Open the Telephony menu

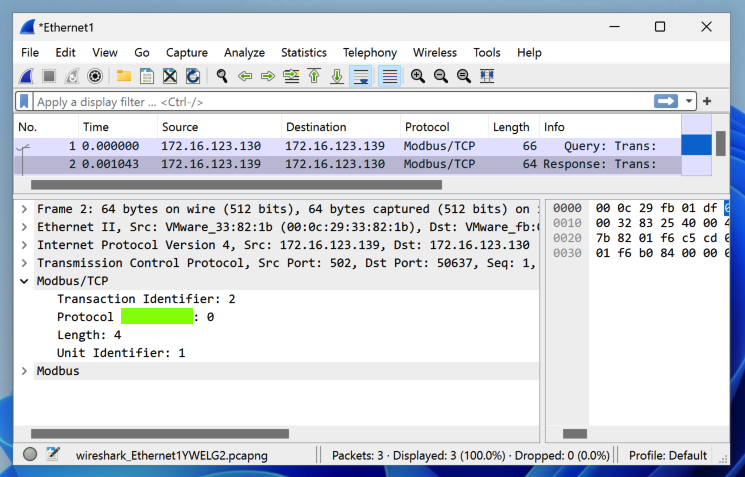pyautogui.click(x=370, y=53)
